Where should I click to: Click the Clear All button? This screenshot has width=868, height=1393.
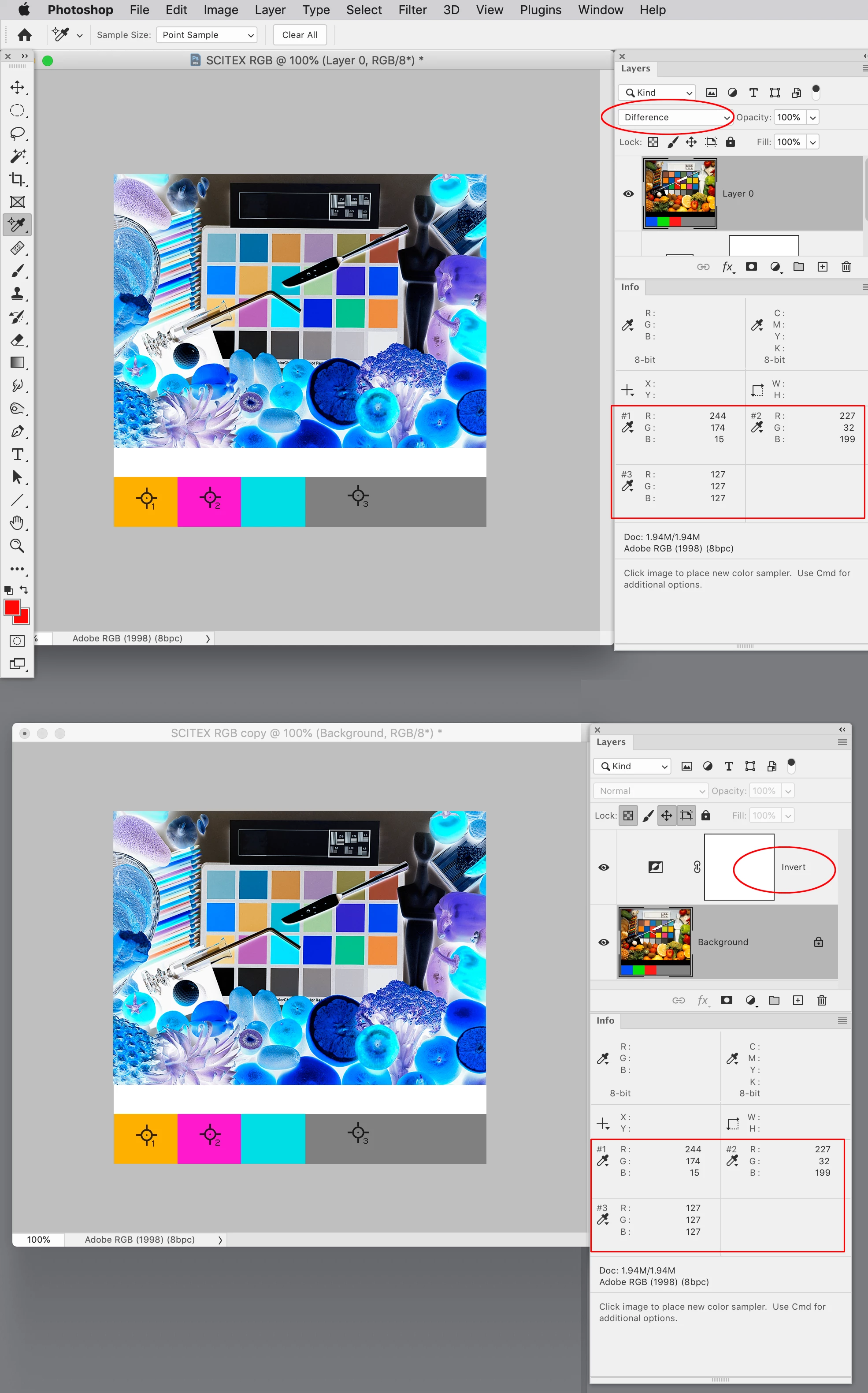[299, 35]
